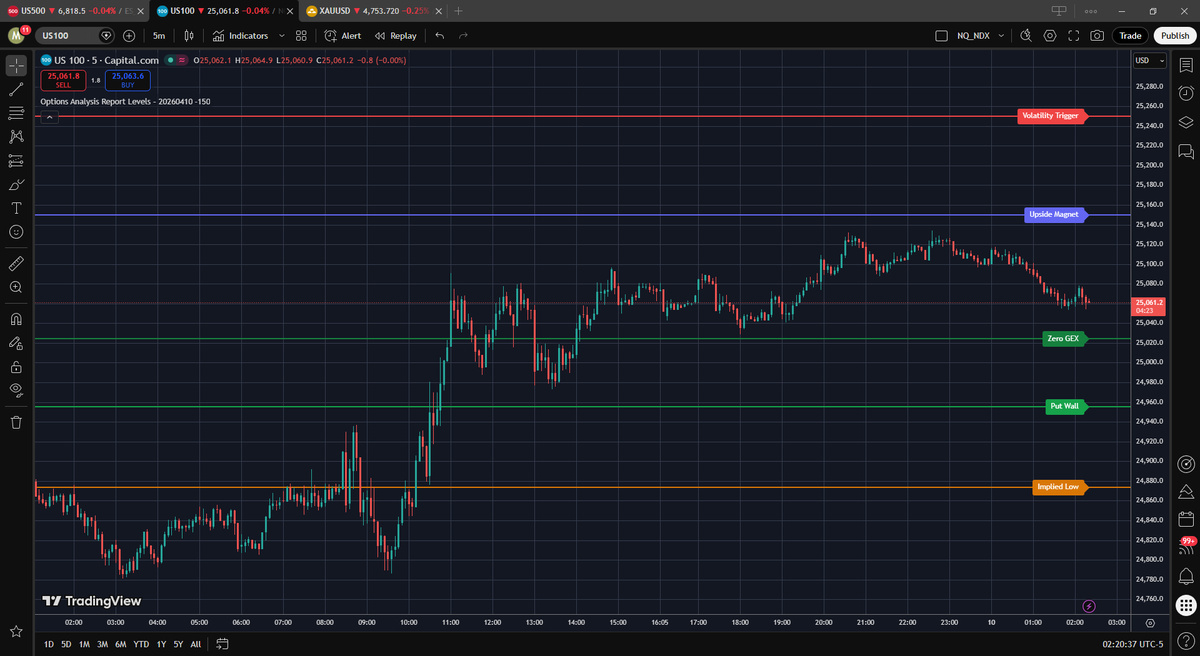This screenshot has height=656, width=1200.
Task: Click the trash remove objects icon
Action: [16, 422]
